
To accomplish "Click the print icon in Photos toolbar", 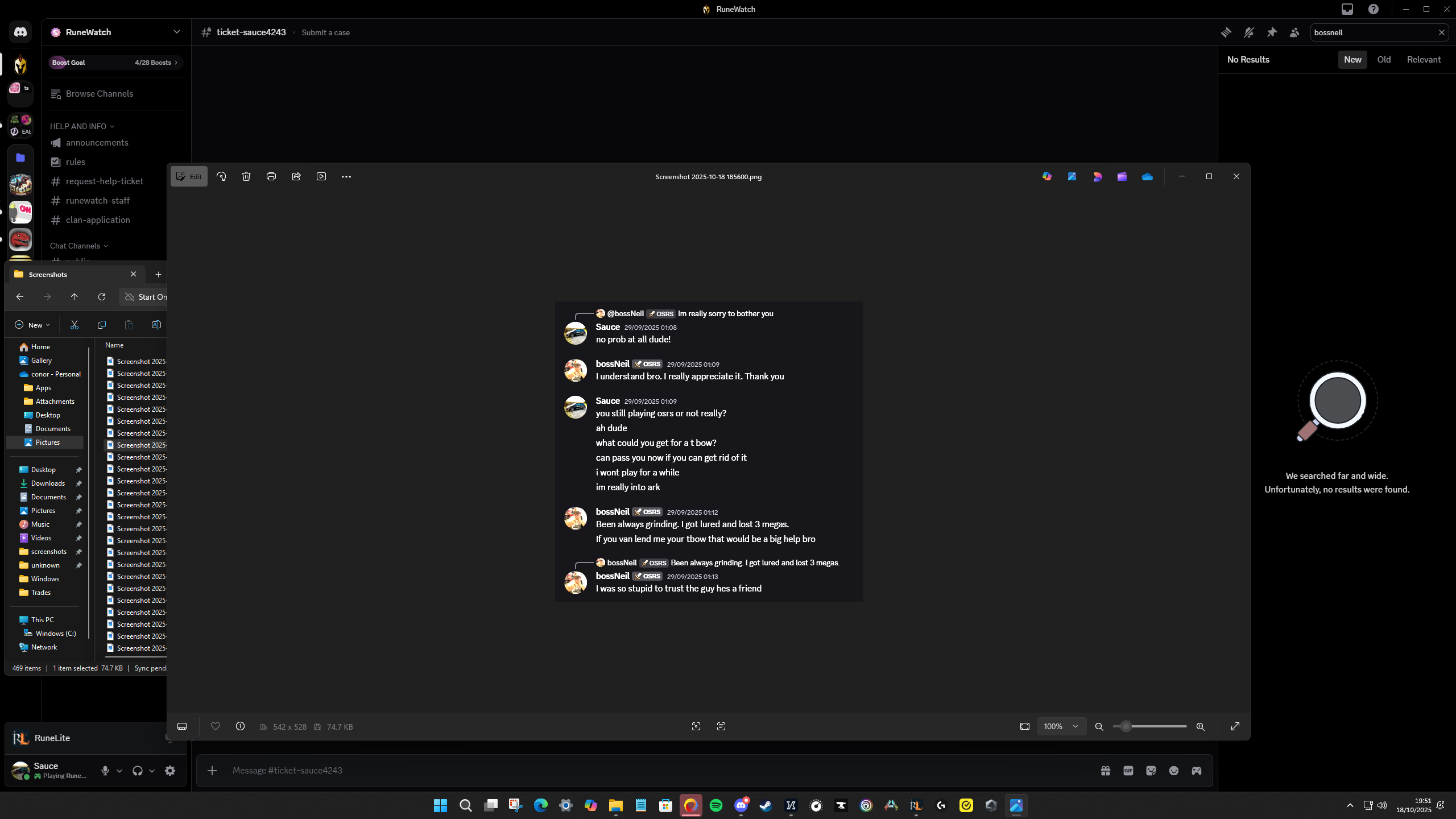I will (x=271, y=176).
